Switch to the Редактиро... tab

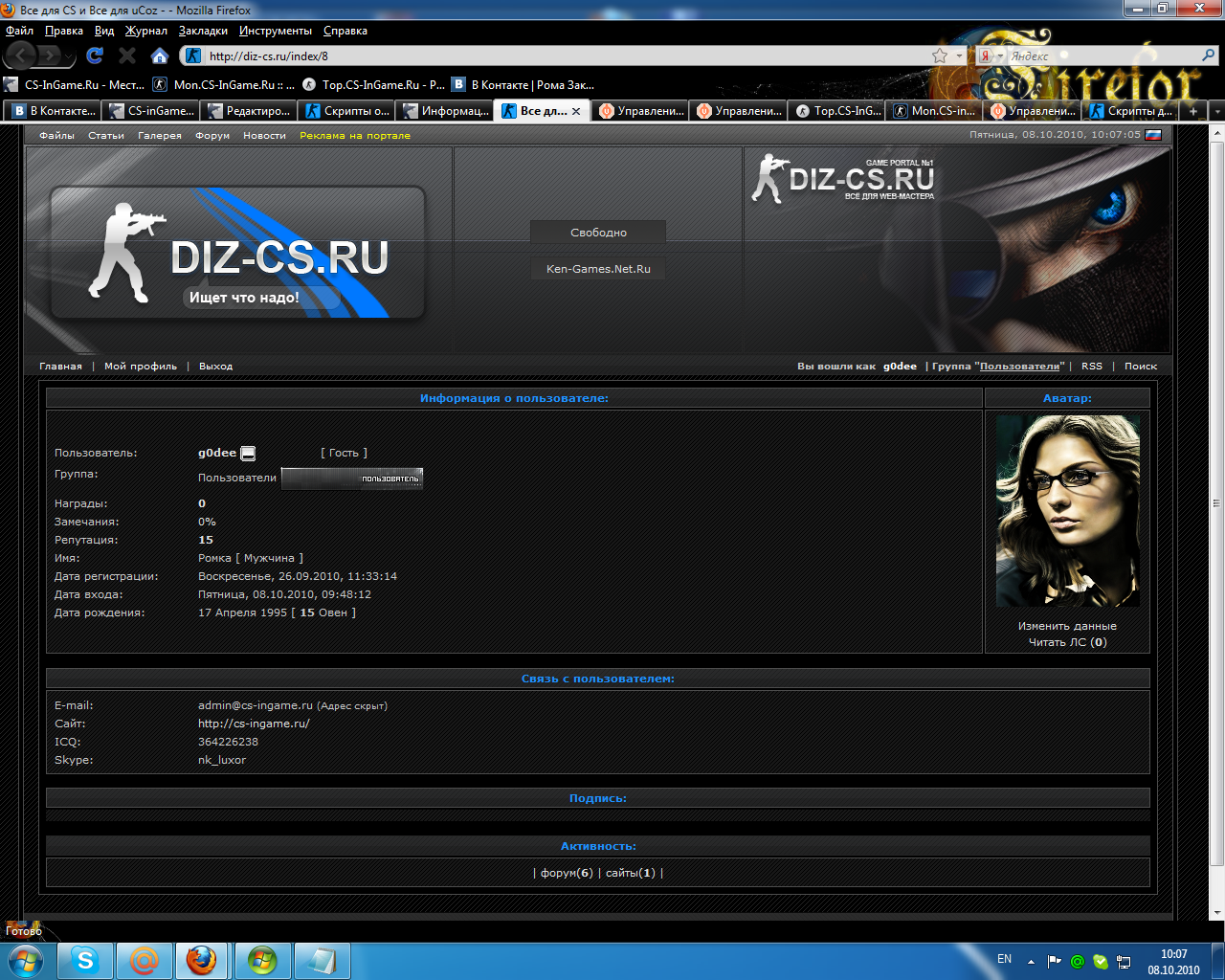[x=248, y=111]
